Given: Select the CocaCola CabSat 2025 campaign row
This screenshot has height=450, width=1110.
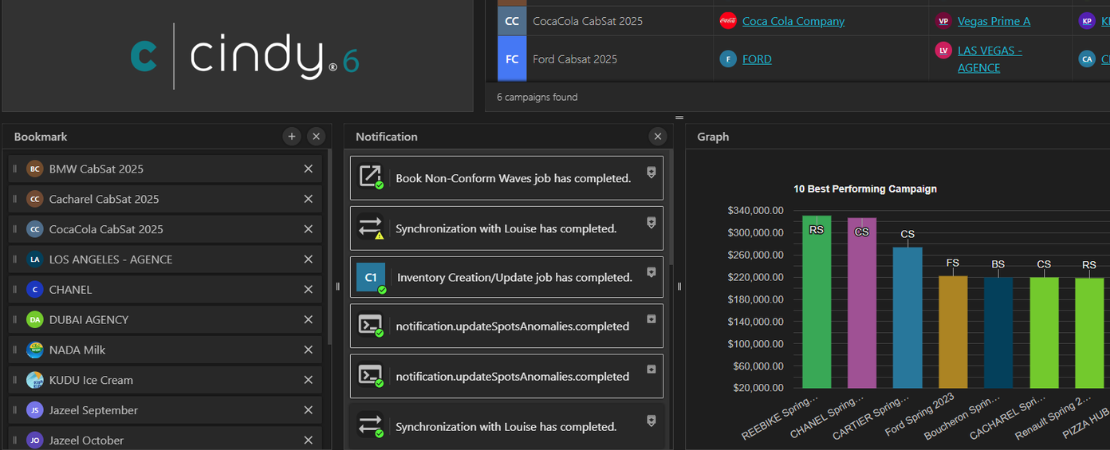Looking at the screenshot, I should (803, 21).
